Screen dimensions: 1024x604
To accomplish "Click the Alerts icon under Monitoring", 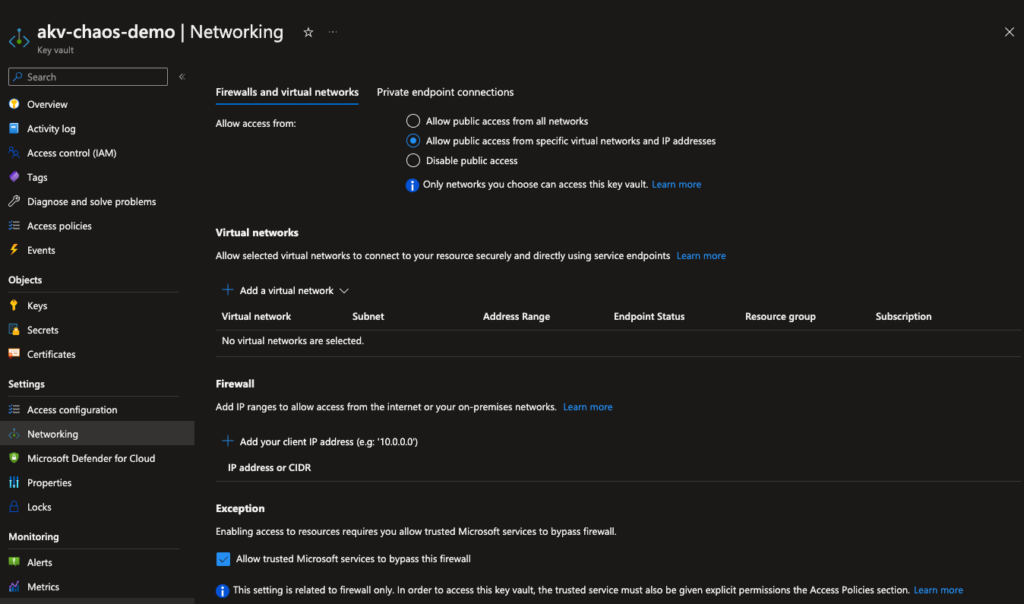I will point(14,562).
